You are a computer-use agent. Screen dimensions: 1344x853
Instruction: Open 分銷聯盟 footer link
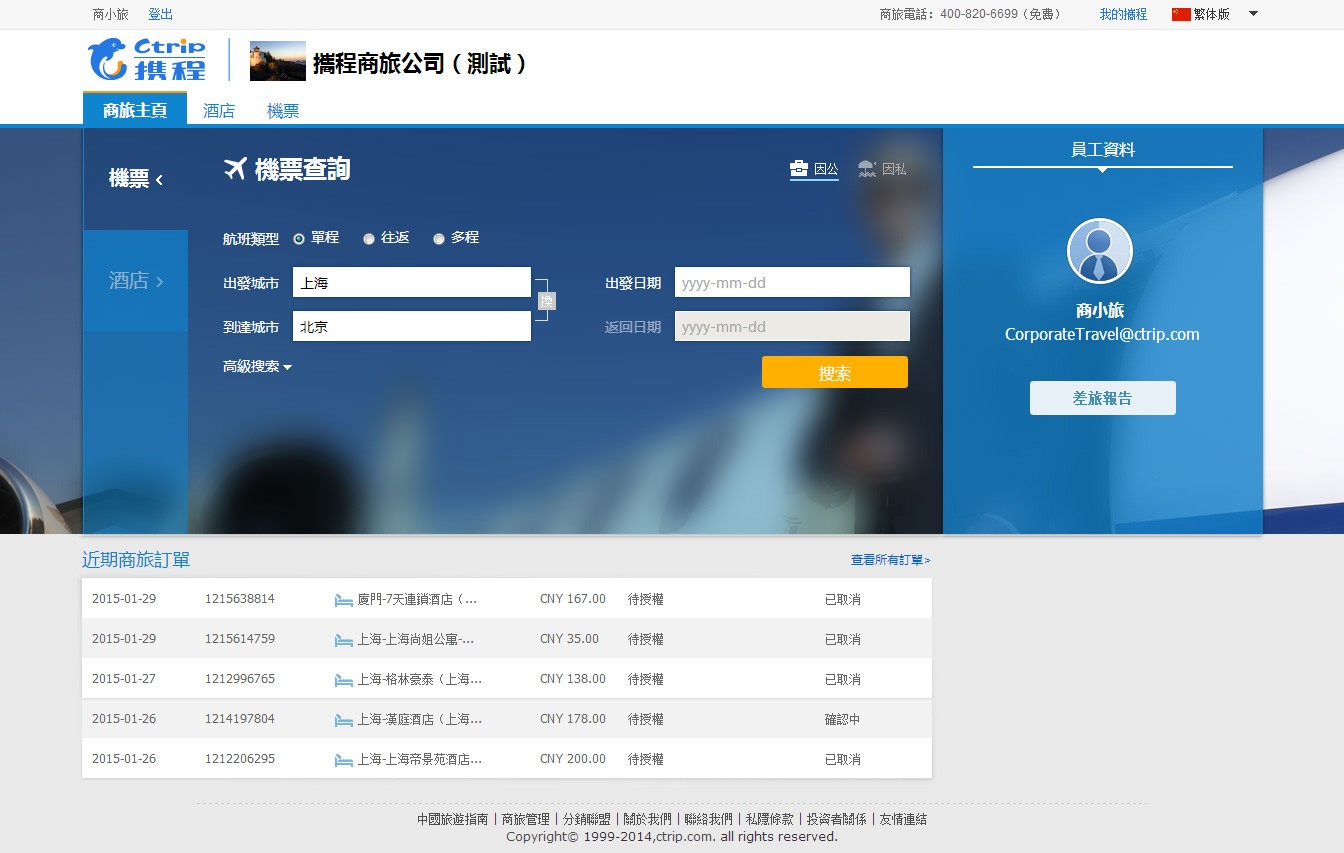587,819
